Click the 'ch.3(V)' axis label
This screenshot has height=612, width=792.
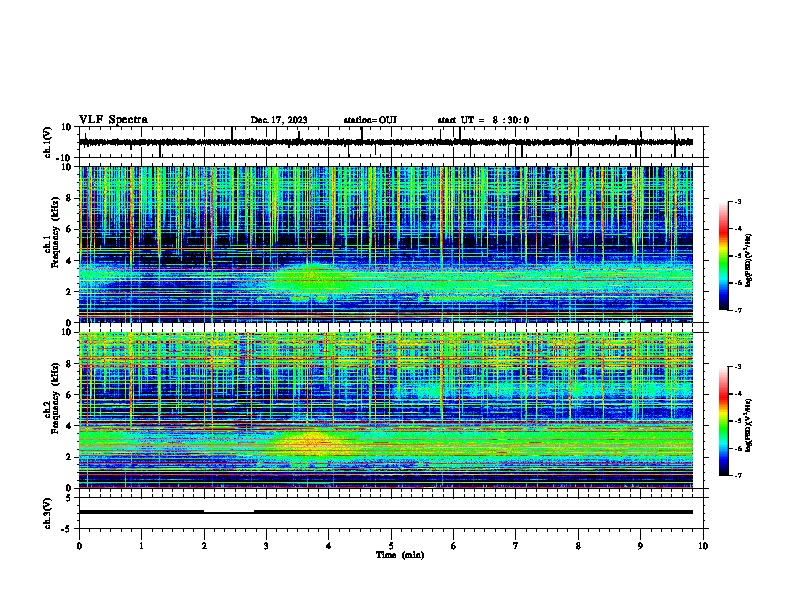[48, 513]
